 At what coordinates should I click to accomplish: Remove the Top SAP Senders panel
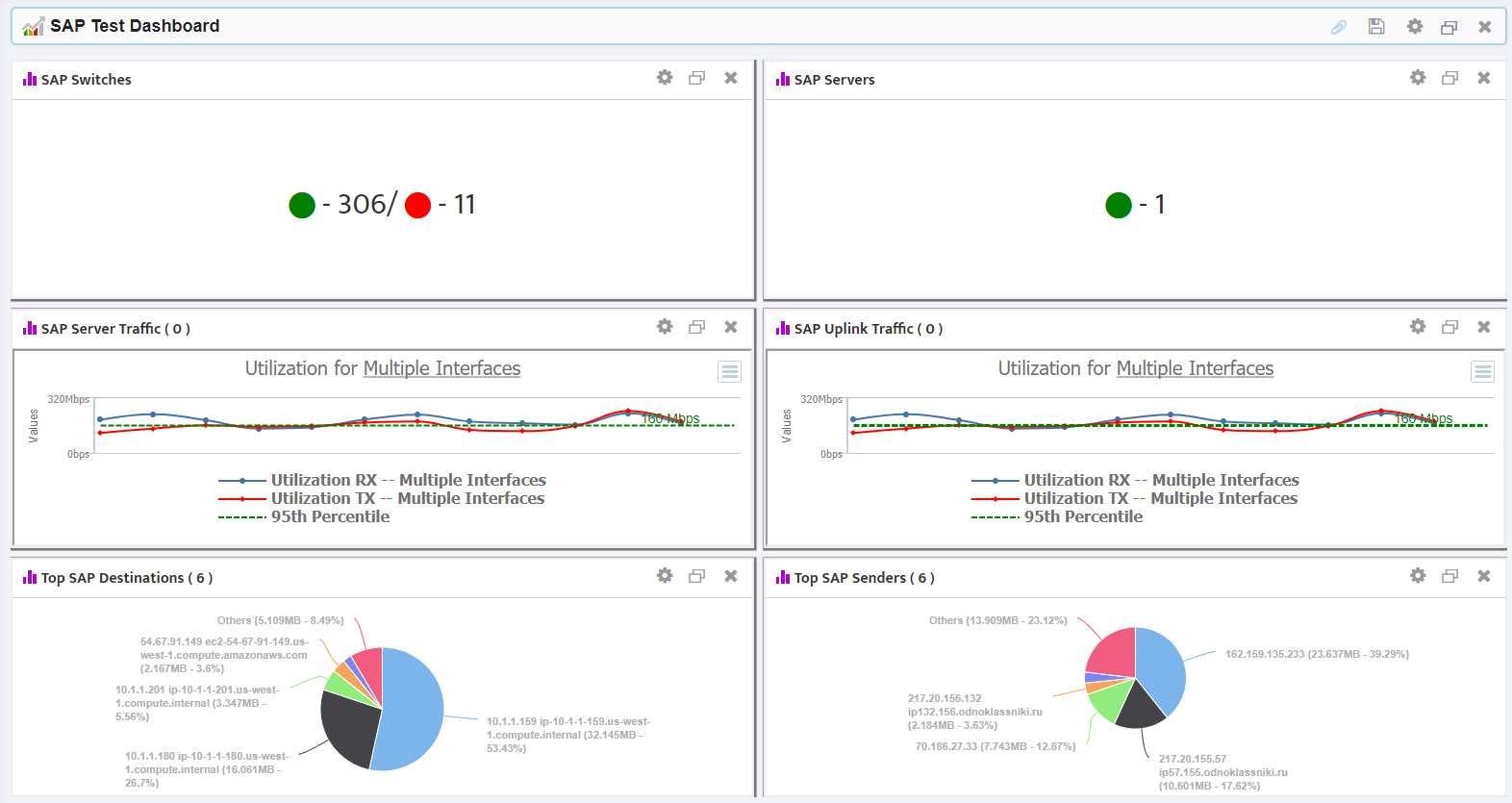click(x=1484, y=576)
